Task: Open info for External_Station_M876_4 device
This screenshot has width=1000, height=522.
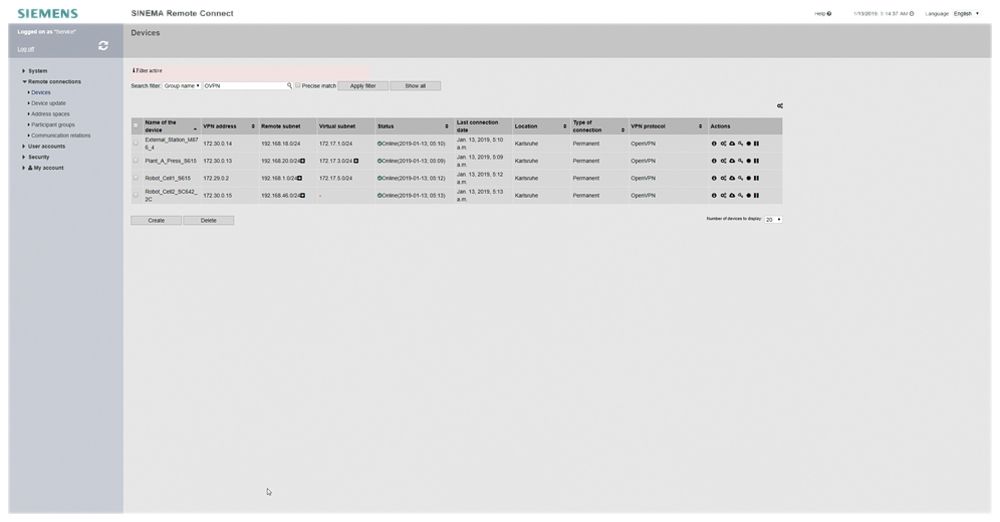Action: [714, 143]
